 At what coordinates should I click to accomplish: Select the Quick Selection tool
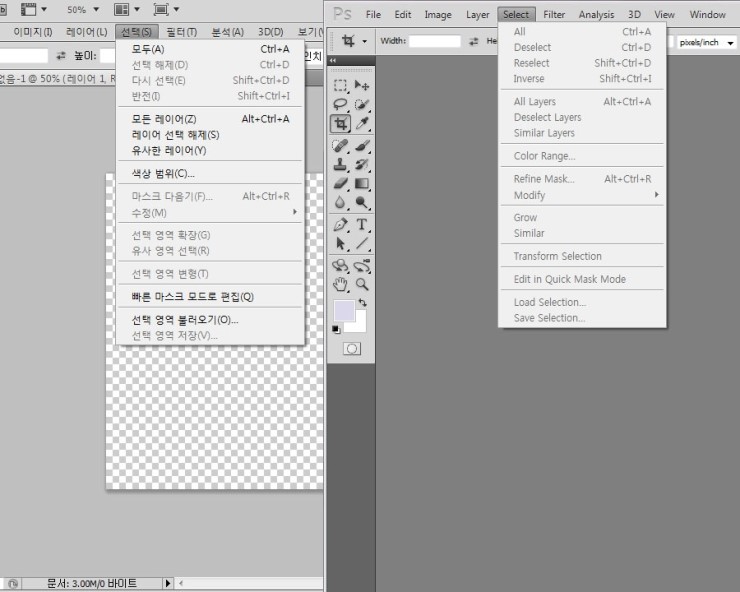tap(362, 104)
